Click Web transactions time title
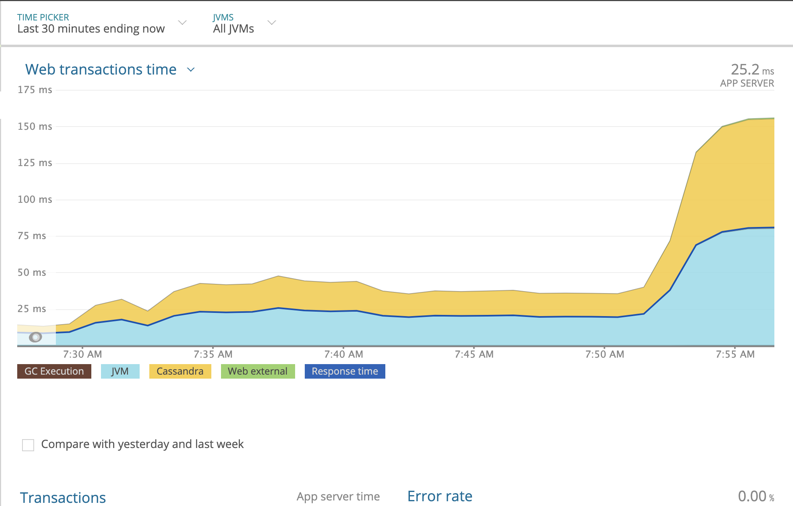Screen dimensions: 793x506 pyautogui.click(x=101, y=69)
